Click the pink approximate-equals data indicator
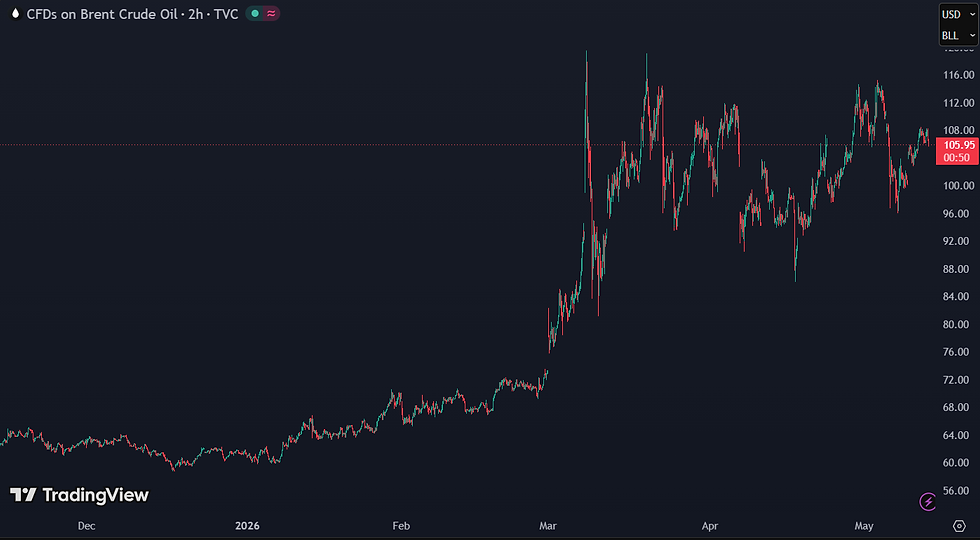Image resolution: width=980 pixels, height=540 pixels. click(271, 14)
